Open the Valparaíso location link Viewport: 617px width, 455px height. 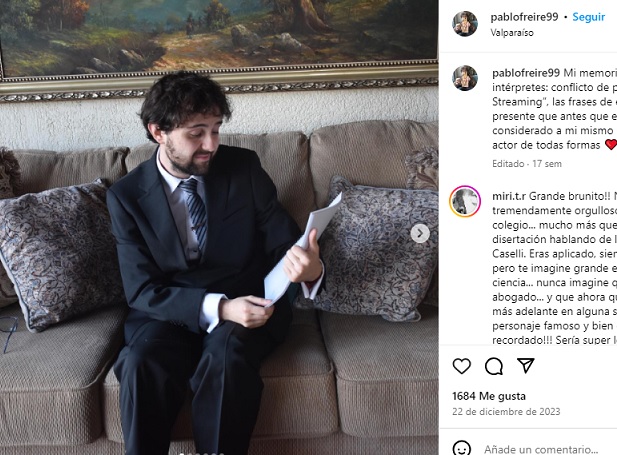pyautogui.click(x=512, y=33)
